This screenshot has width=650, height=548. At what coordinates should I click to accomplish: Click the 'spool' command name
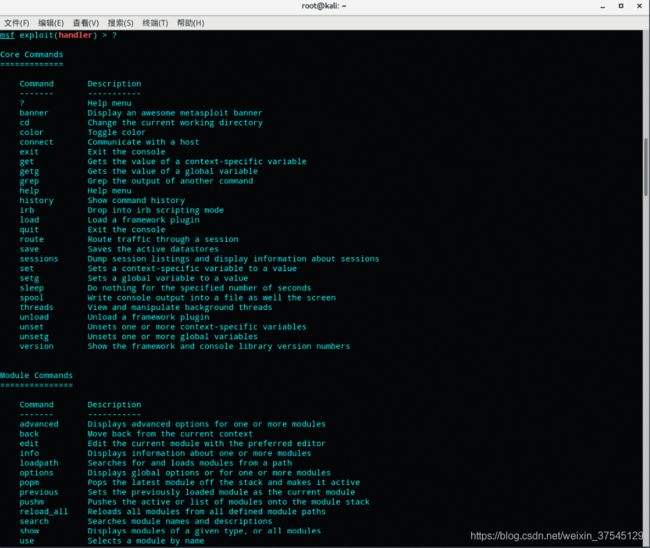32,298
